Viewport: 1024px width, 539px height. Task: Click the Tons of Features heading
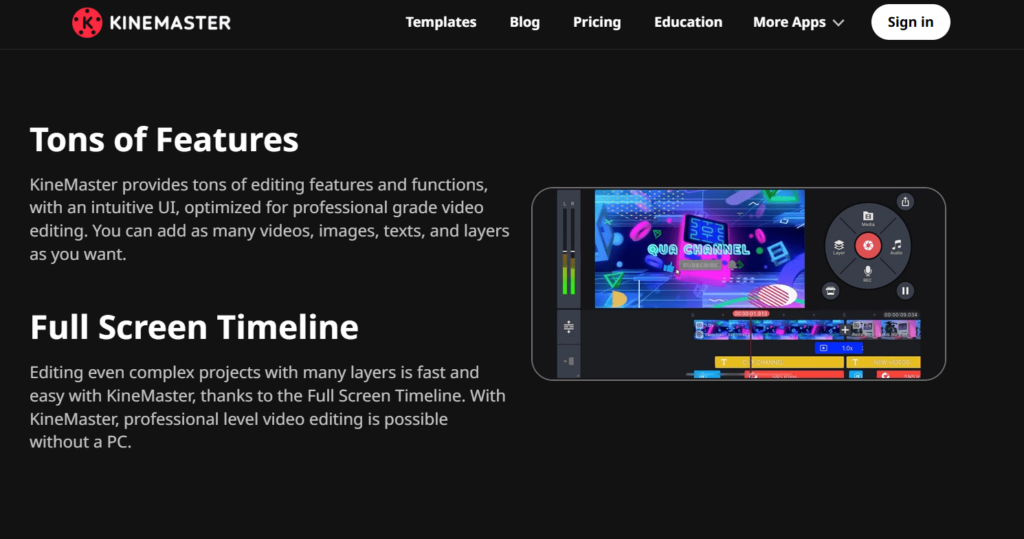click(164, 140)
